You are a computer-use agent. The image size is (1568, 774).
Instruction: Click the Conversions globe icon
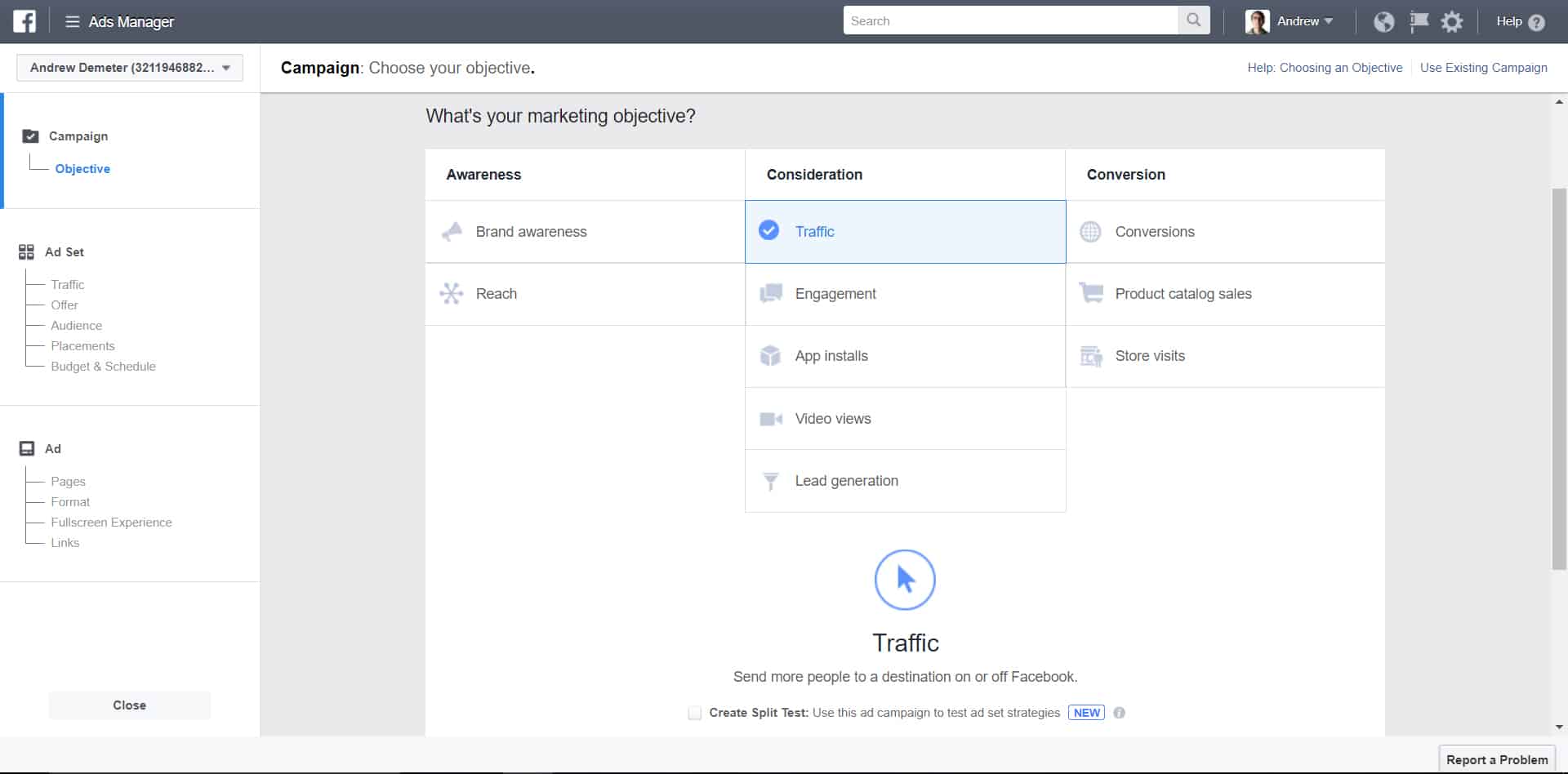[1090, 232]
